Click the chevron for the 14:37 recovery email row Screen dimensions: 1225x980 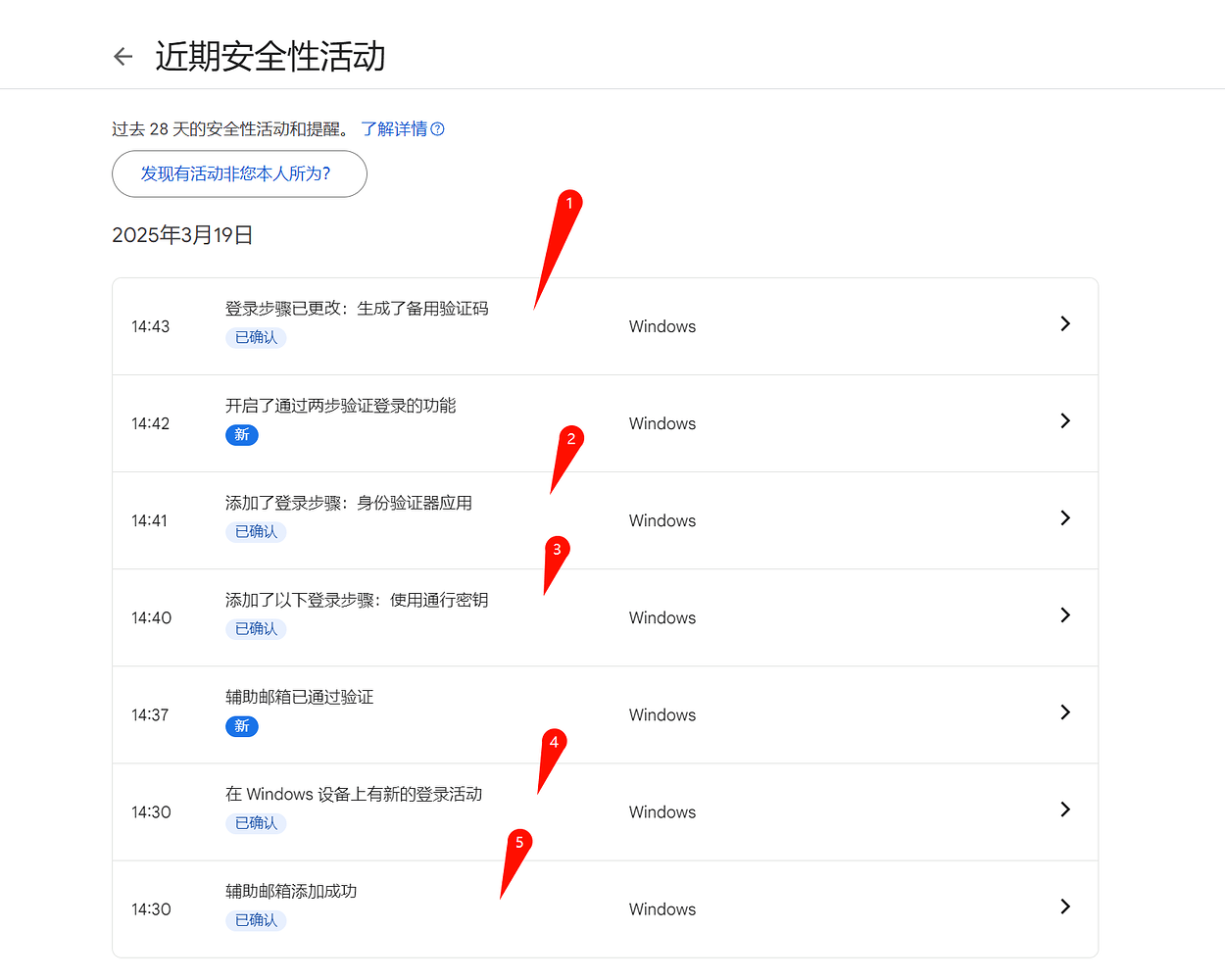(x=1065, y=712)
